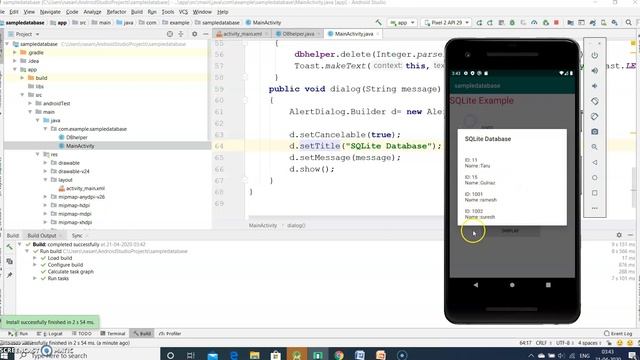The width and height of the screenshot is (640, 360).
Task: Collapse the com.example.sampledatabase package
Action: click(x=45, y=129)
